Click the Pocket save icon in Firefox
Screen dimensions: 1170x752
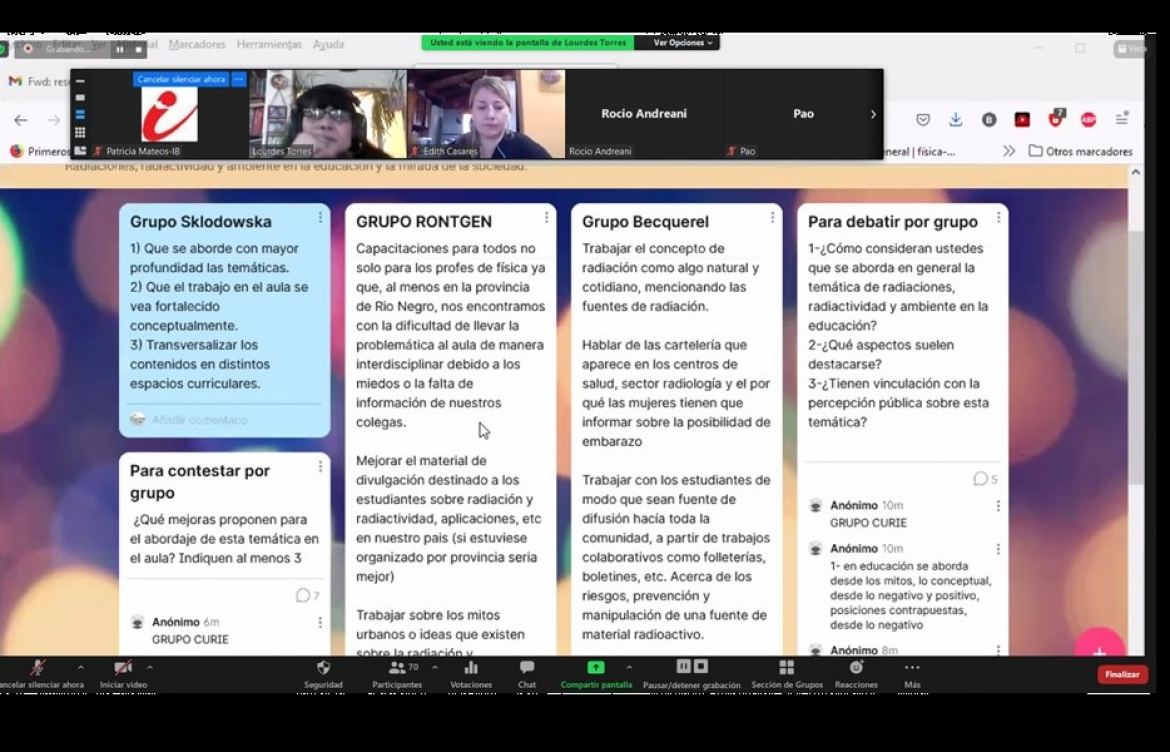coord(923,119)
